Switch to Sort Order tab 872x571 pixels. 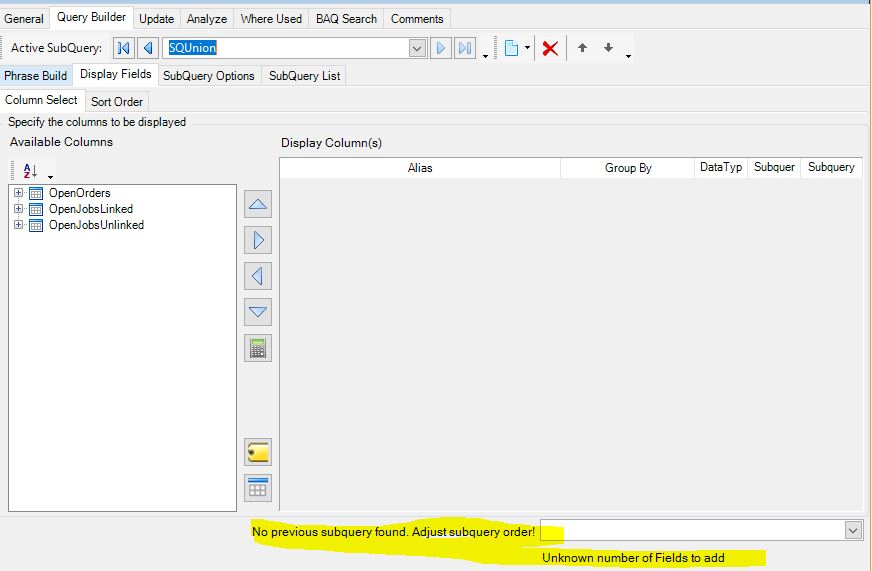pos(117,102)
